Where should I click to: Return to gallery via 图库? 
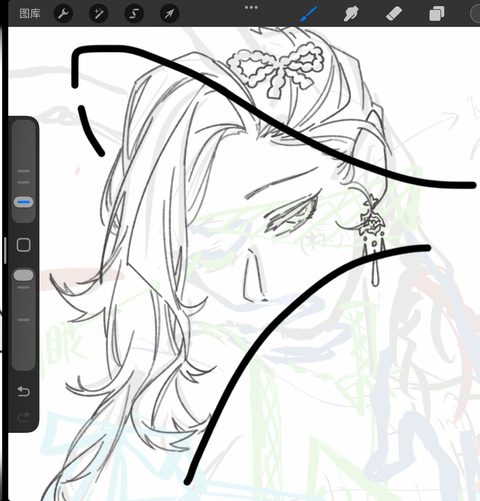pos(30,14)
